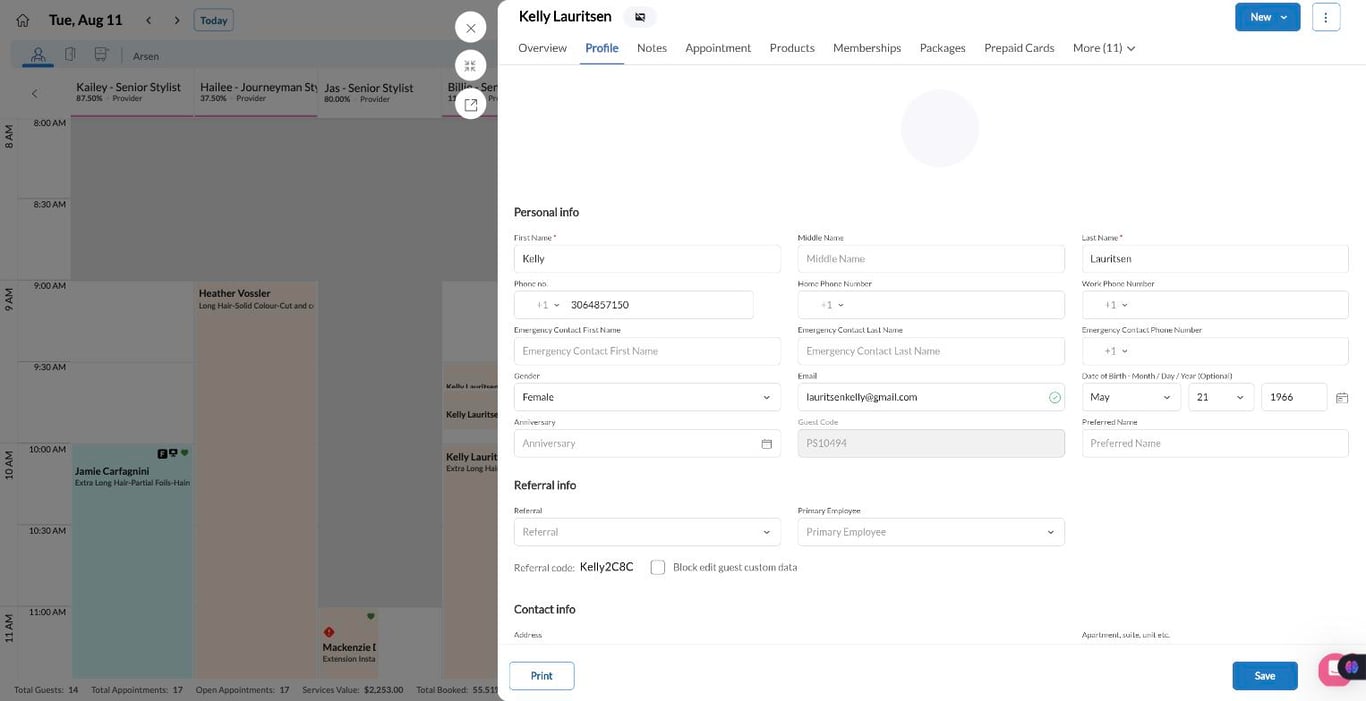The image size is (1366, 701).
Task: Open birth day 21 dropdown
Action: [x=1221, y=397]
